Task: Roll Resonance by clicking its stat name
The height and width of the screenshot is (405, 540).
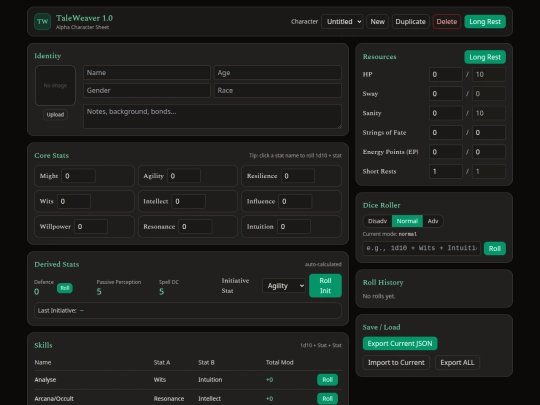Action: [159, 227]
